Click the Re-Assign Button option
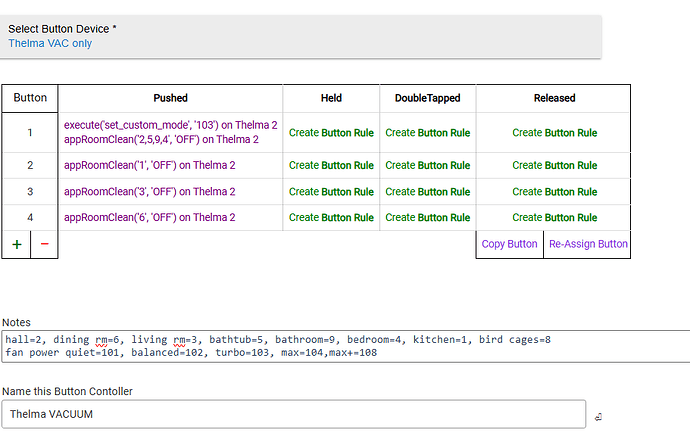690x436 pixels. 588,244
